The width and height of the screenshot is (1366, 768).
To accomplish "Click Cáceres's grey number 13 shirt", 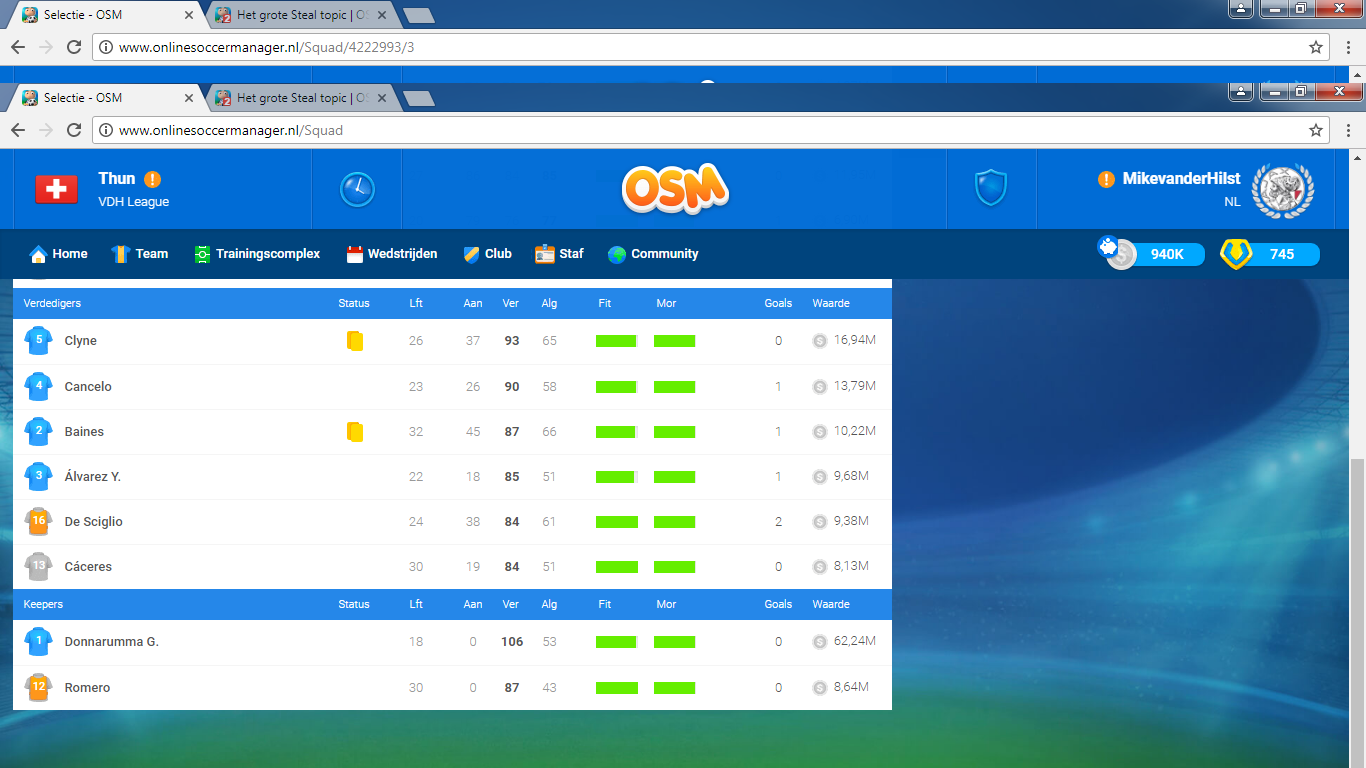I will click(38, 566).
